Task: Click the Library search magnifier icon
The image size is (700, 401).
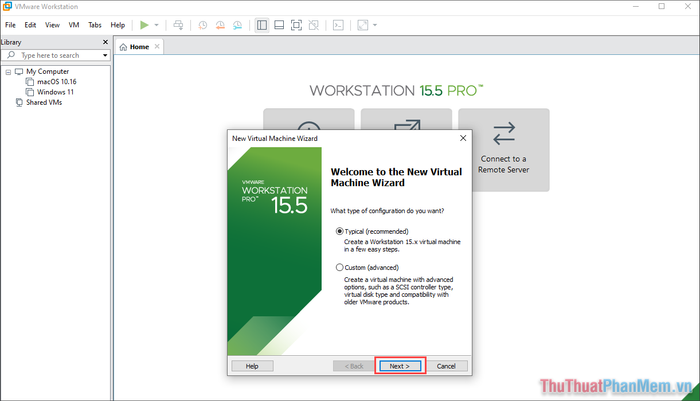Action: [x=11, y=55]
